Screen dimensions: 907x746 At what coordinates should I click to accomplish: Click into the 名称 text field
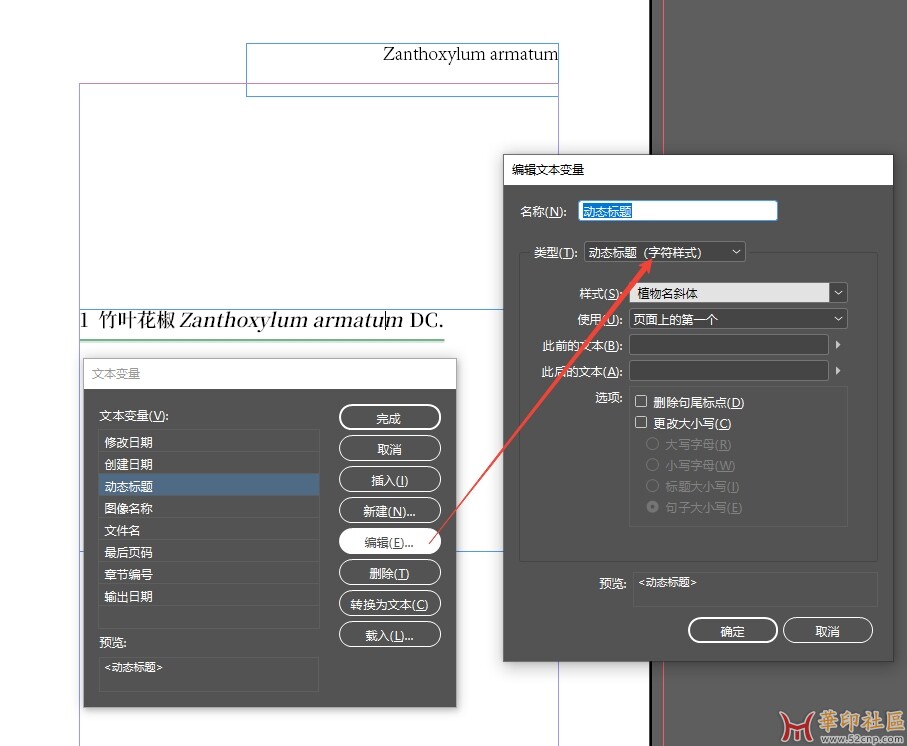677,211
